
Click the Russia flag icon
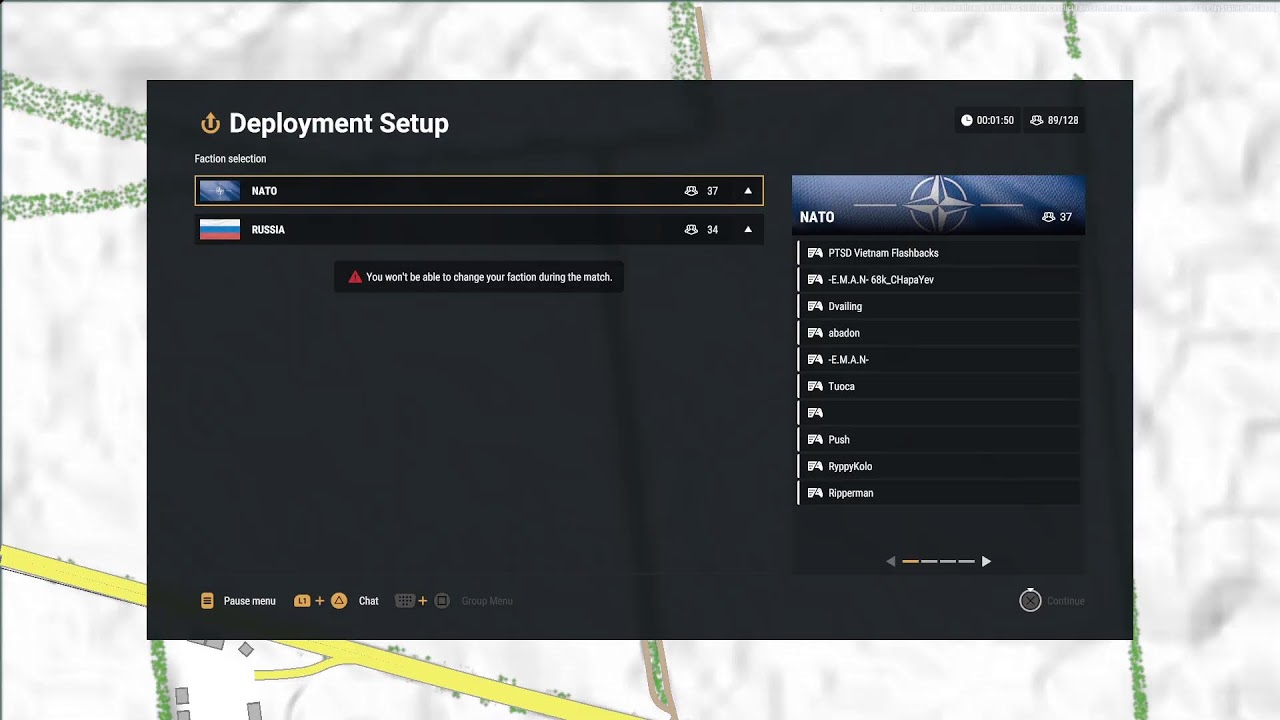220,230
